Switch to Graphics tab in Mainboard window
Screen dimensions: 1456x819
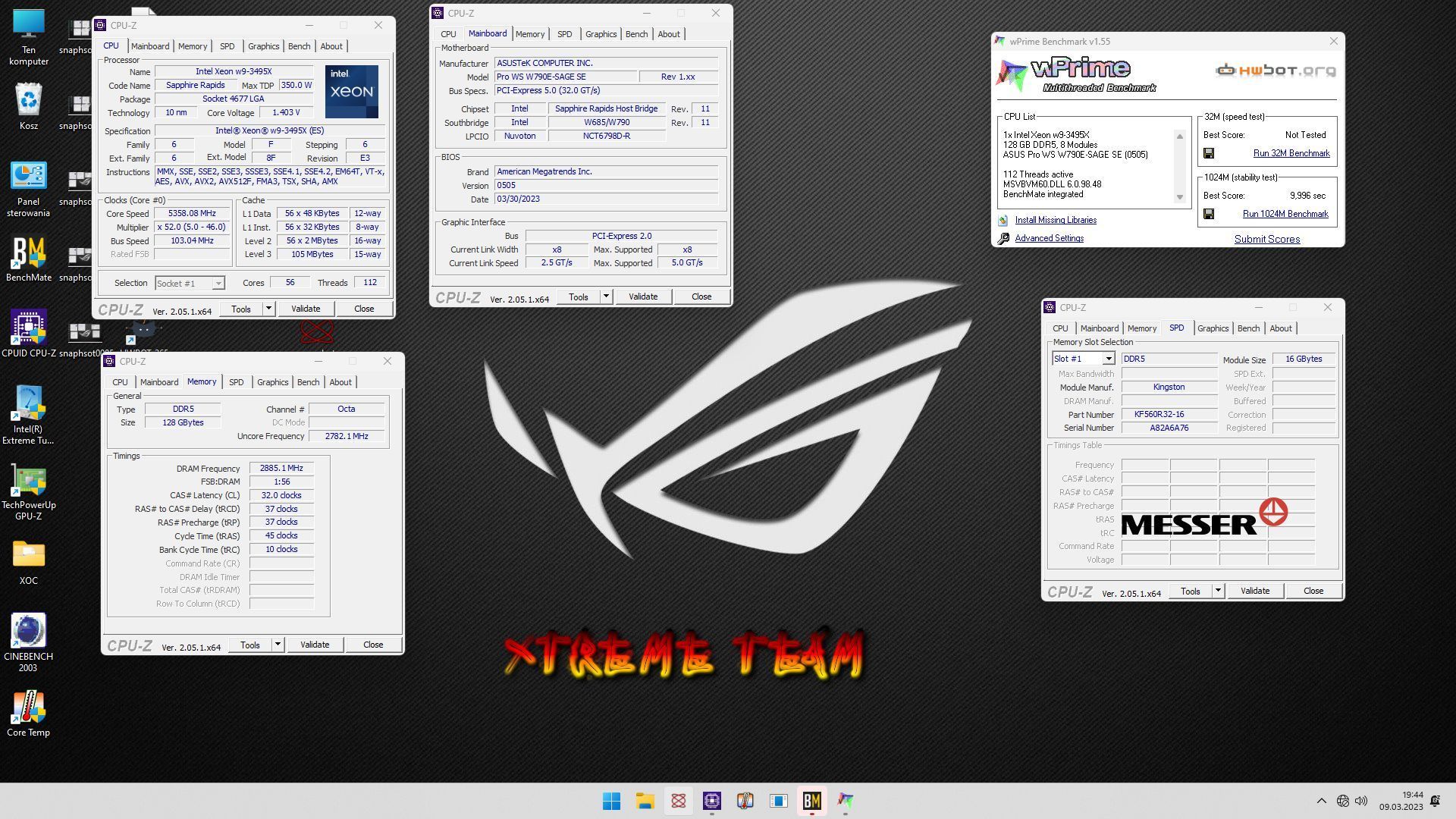(x=601, y=34)
